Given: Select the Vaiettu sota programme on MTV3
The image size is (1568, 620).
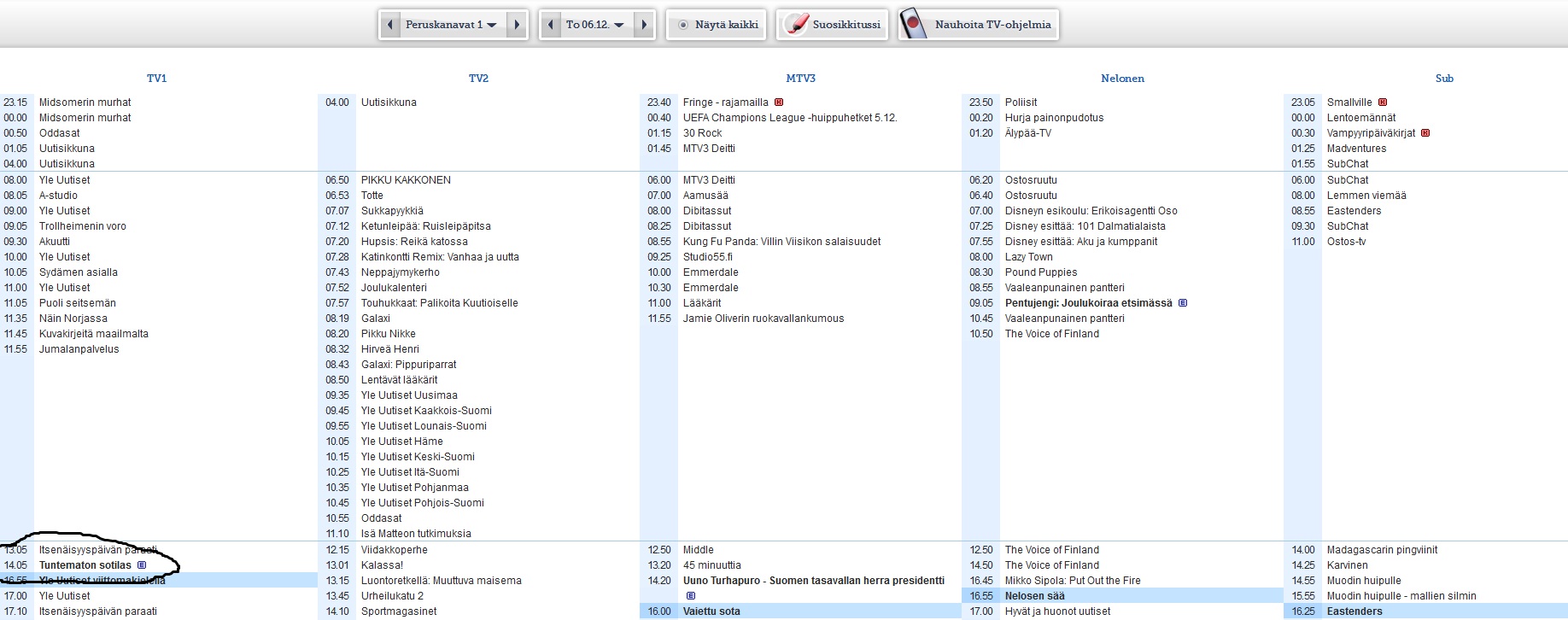Looking at the screenshot, I should (x=711, y=611).
